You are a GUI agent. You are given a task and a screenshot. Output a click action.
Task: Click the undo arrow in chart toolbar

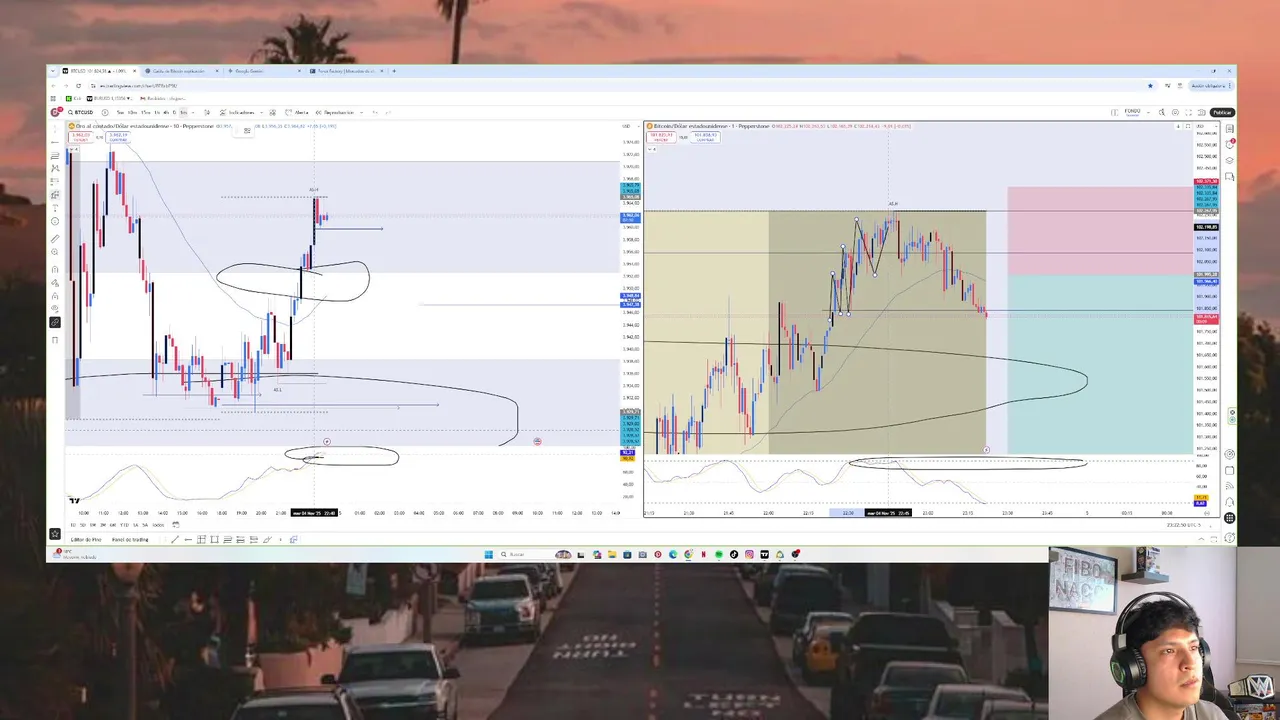tap(374, 112)
